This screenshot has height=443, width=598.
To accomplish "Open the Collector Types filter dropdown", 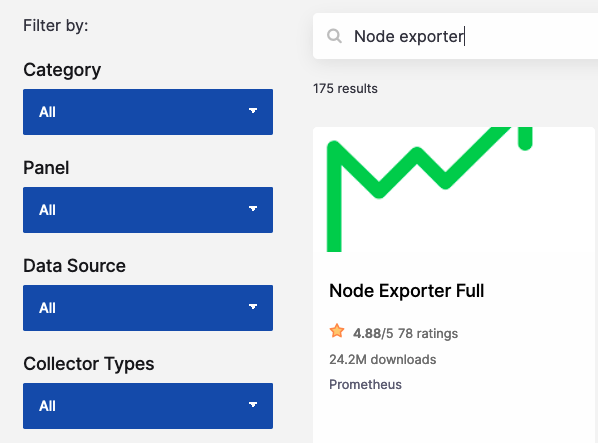I will (148, 406).
